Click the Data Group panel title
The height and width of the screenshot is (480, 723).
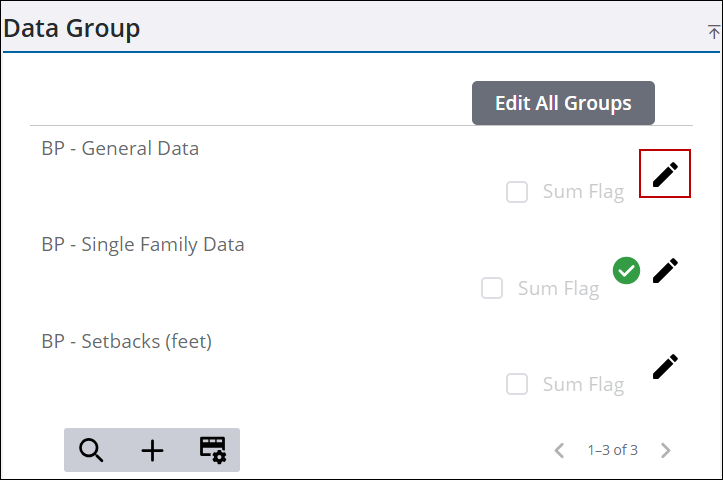pyautogui.click(x=71, y=29)
